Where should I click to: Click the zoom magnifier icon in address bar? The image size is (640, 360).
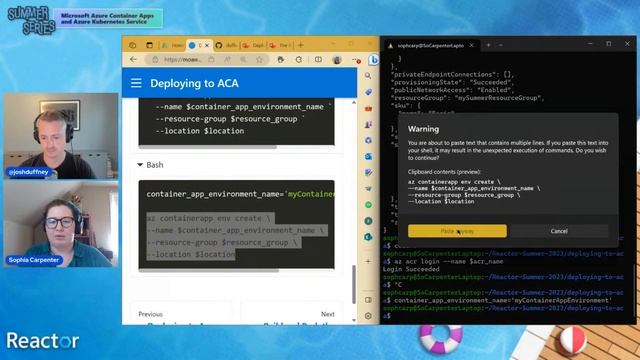pos(243,60)
